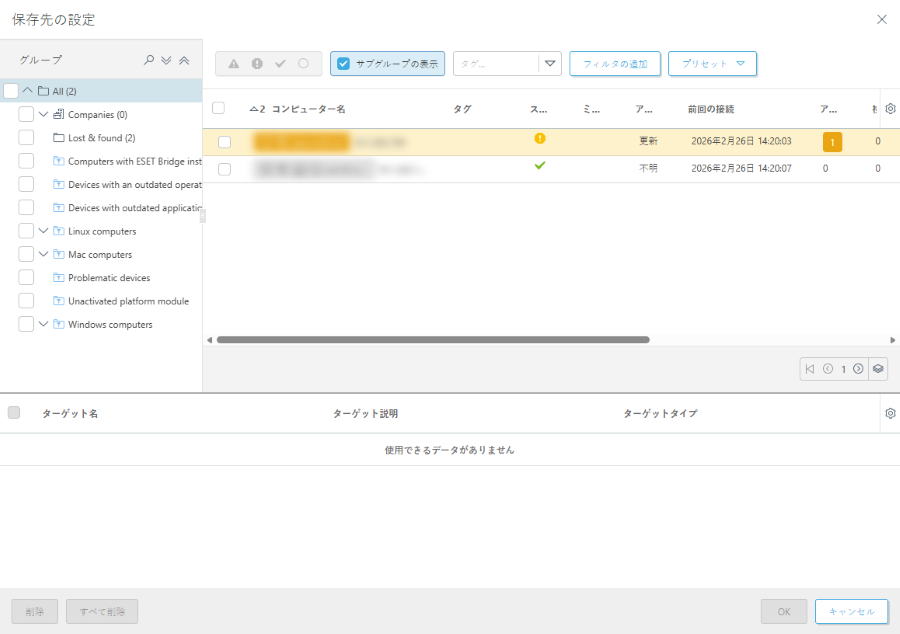Expand the Companies (0) tree node
This screenshot has height=634, width=900.
pyautogui.click(x=44, y=114)
